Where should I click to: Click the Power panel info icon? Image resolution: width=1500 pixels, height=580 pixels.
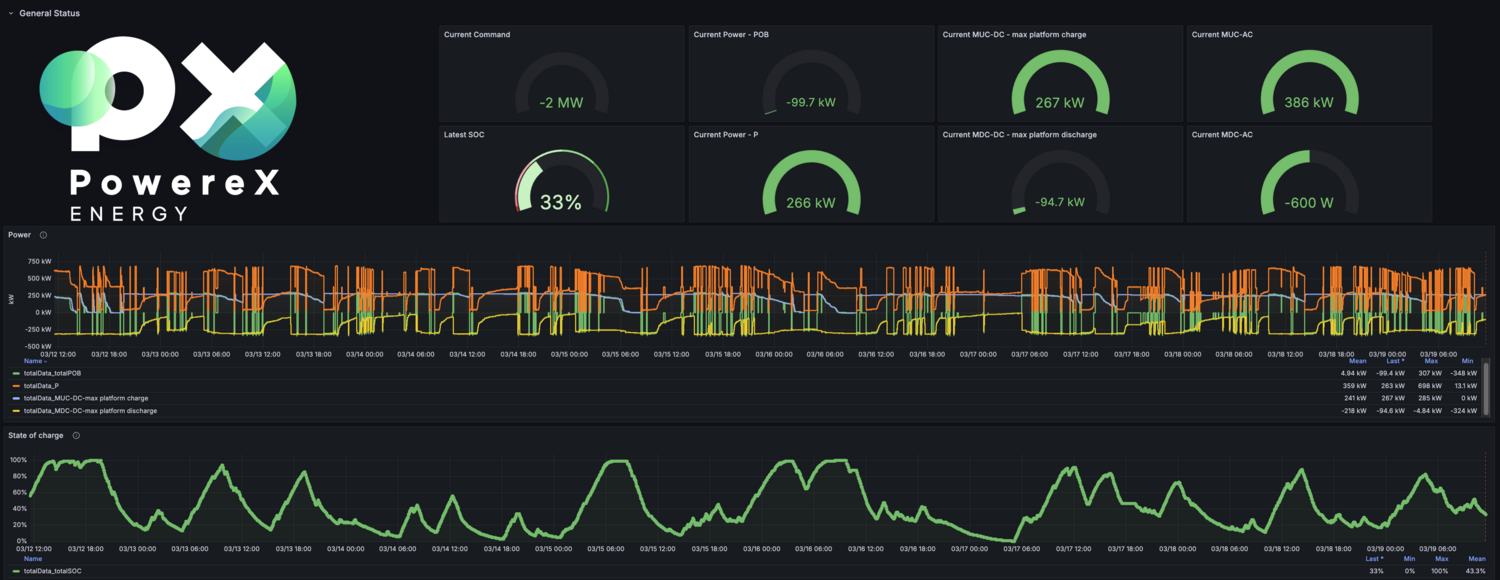click(43, 235)
